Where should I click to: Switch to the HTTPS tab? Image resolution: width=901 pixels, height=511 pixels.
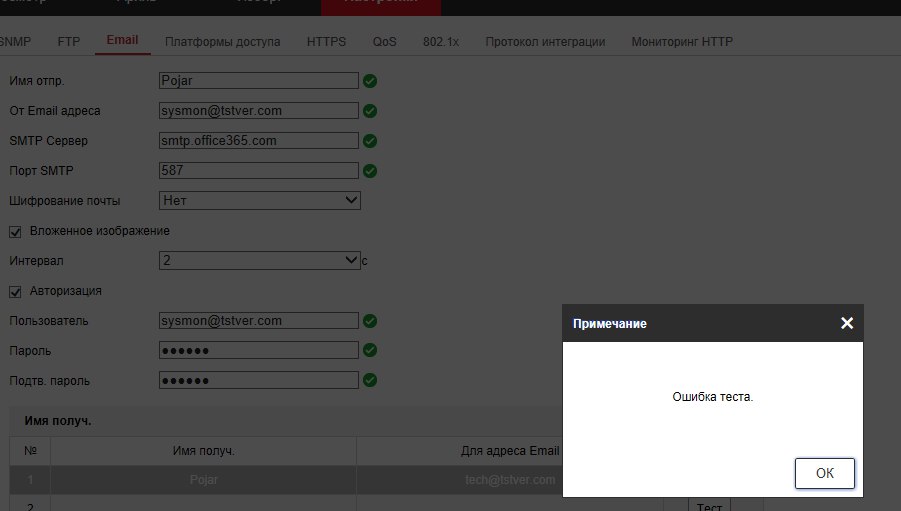(x=326, y=41)
